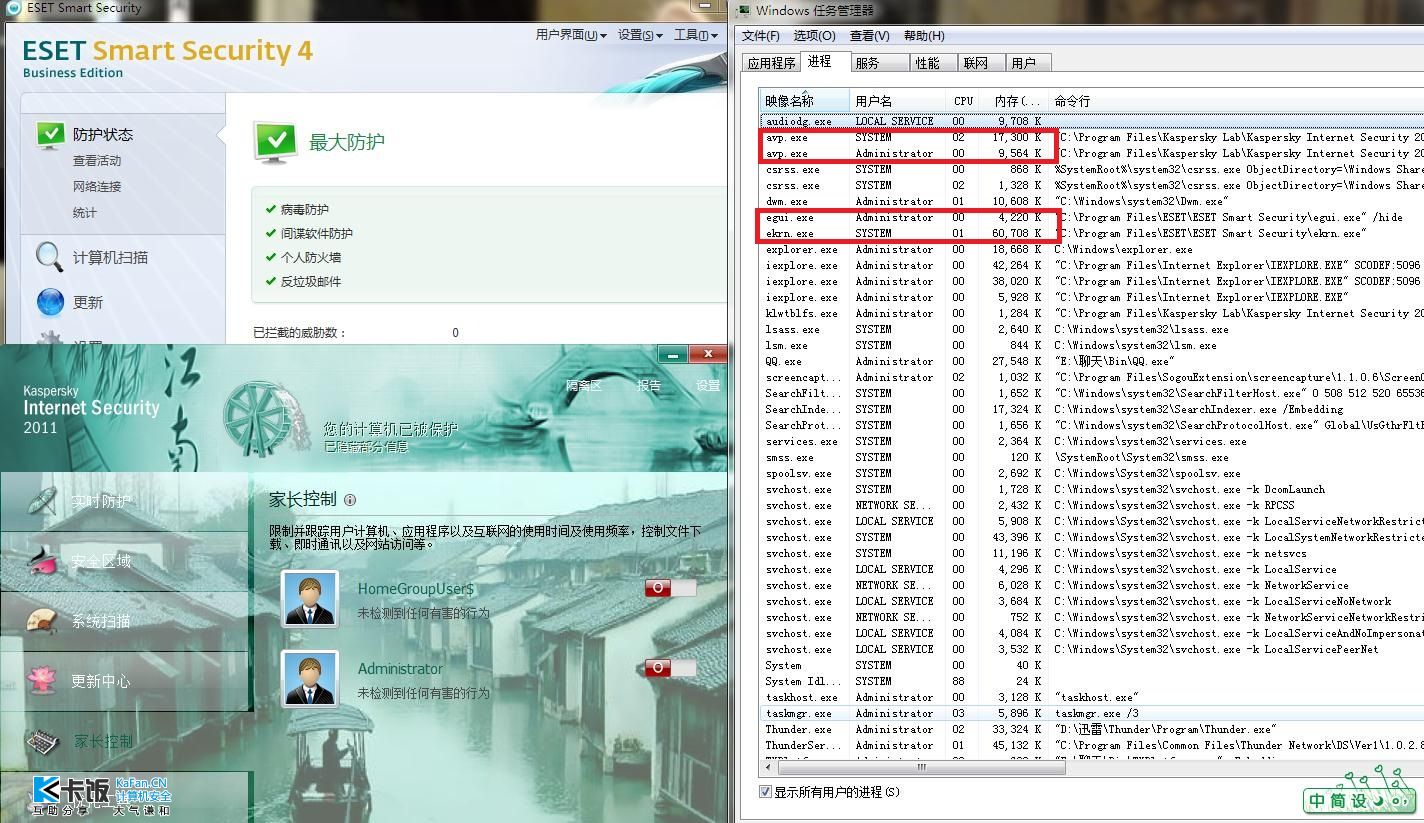Click the Task Manager title bar icon
Image resolution: width=1424 pixels, height=823 pixels.
tap(742, 10)
